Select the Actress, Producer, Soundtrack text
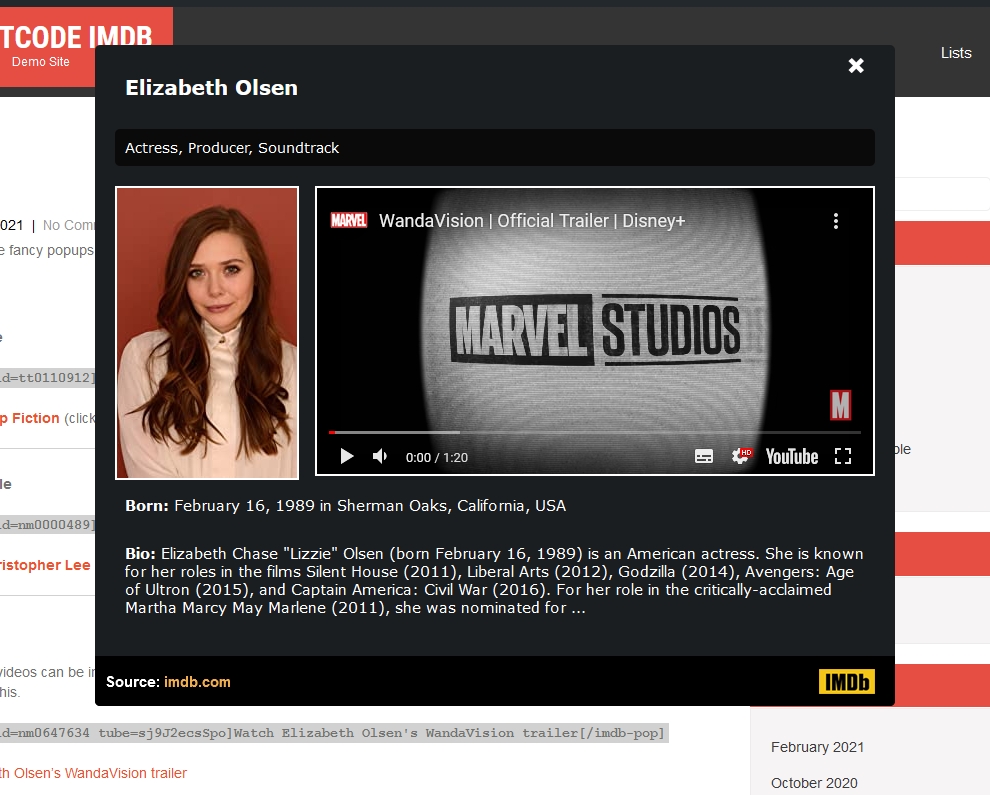 pos(232,148)
